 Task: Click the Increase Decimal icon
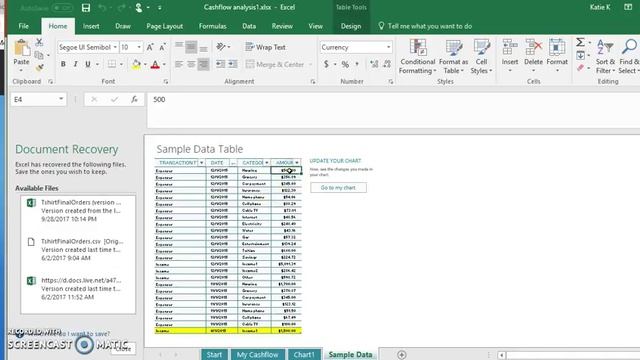click(x=374, y=64)
